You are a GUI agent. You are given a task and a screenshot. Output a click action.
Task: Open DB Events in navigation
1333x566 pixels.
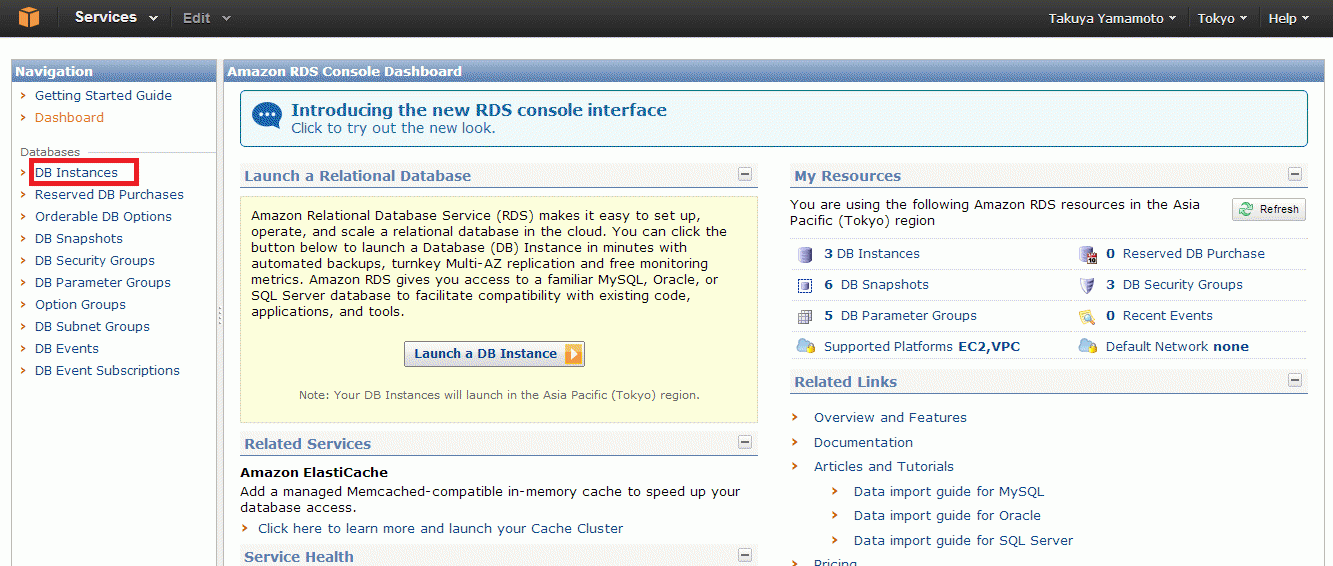click(67, 349)
